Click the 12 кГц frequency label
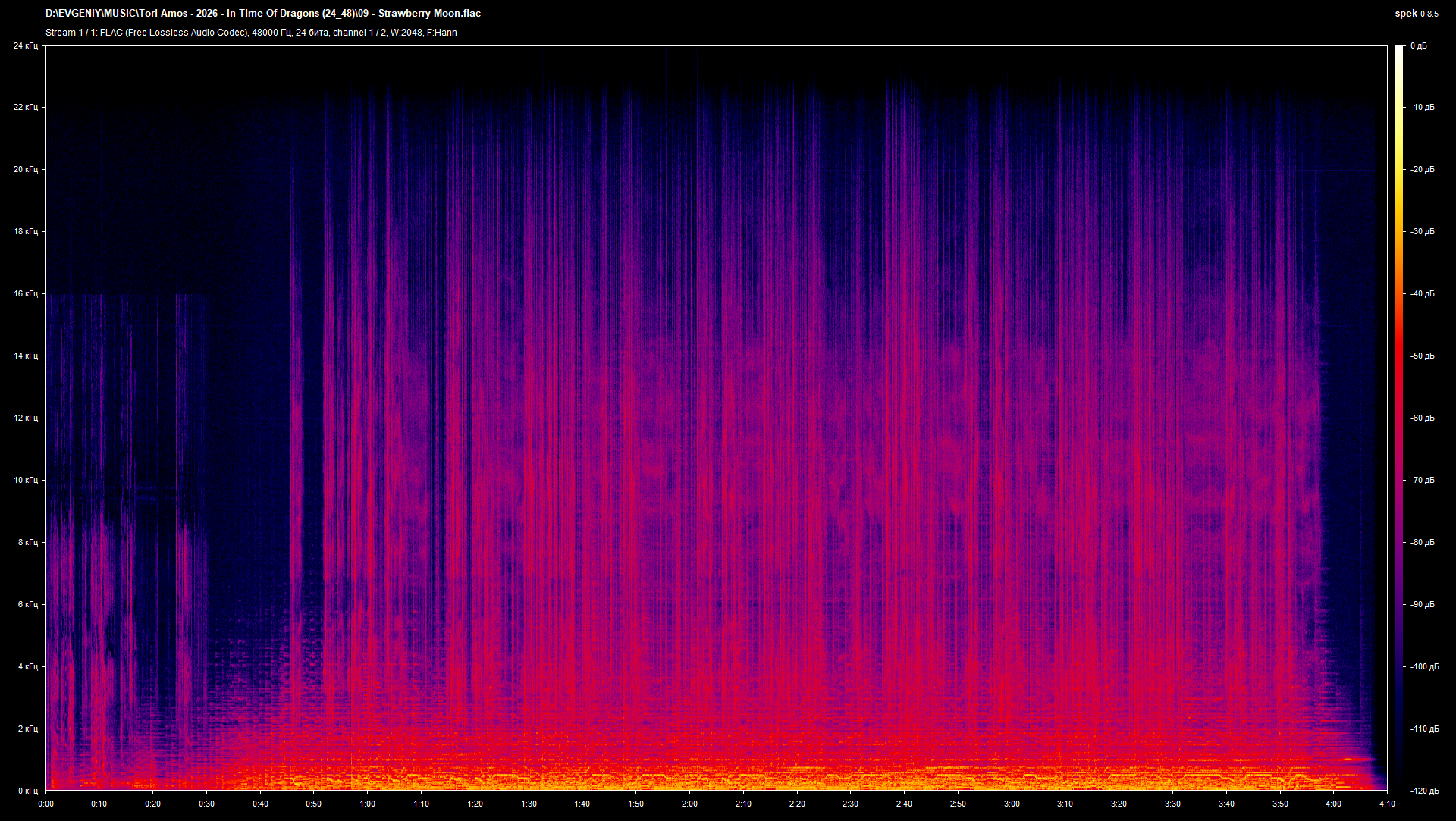This screenshot has width=1456, height=821. click(x=26, y=418)
